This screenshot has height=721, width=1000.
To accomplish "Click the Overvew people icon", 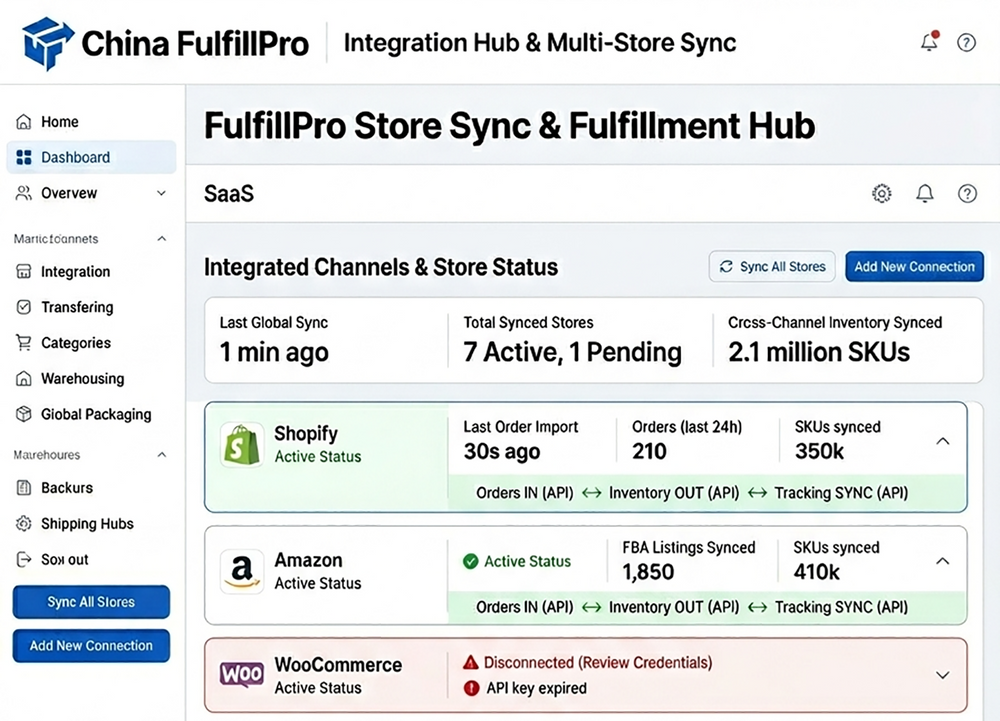I will 24,193.
